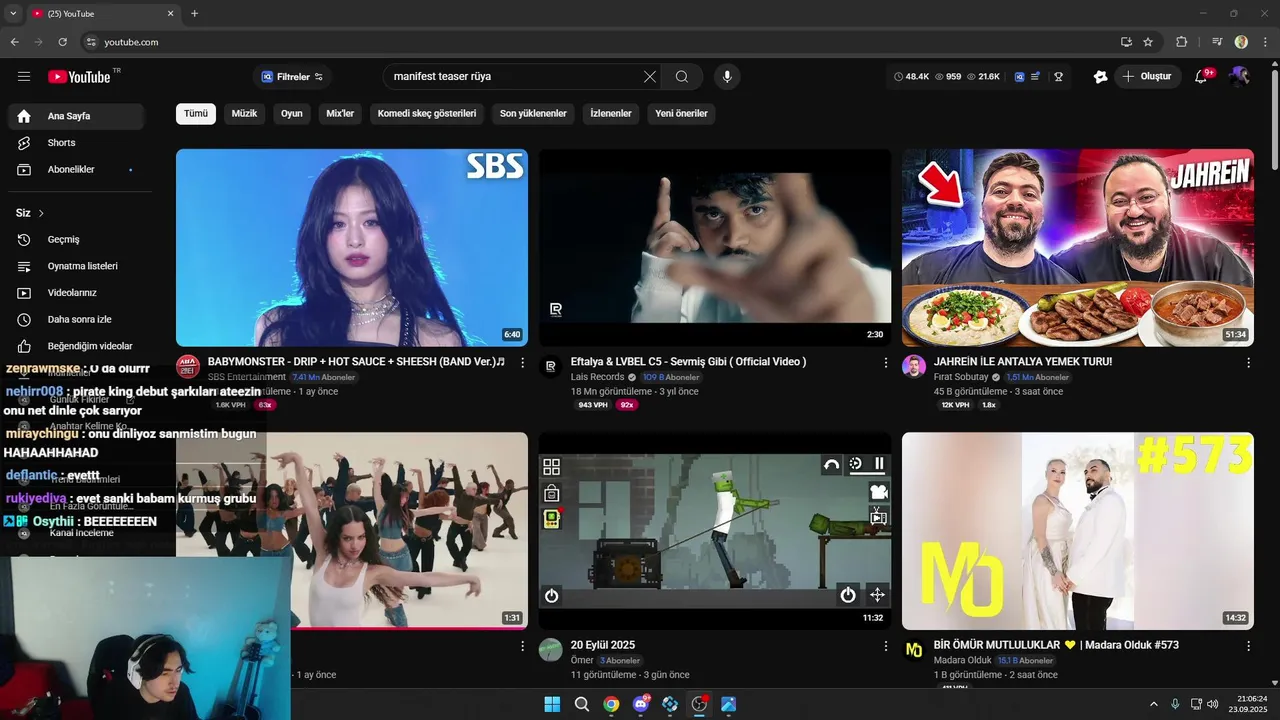The image size is (1280, 720).
Task: Play the Madara Olduk #573 thumbnail
Action: [x=1078, y=531]
